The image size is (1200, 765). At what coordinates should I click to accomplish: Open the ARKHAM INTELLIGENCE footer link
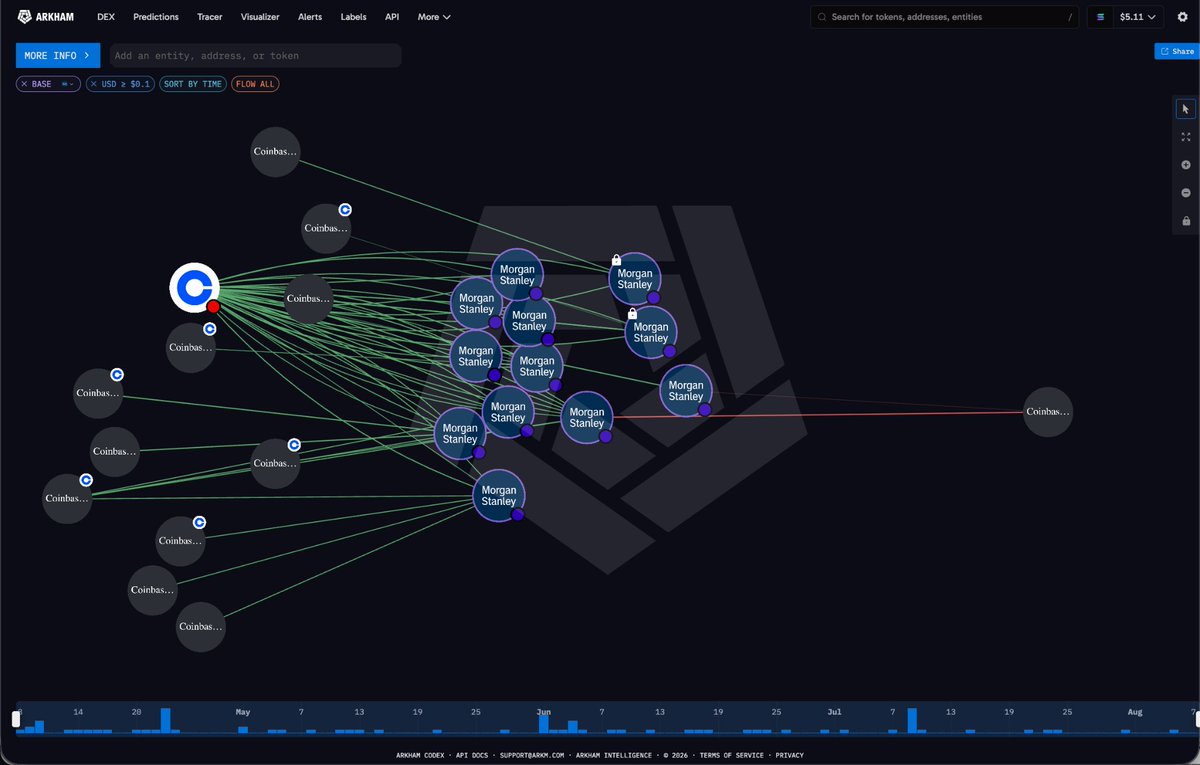click(x=613, y=756)
